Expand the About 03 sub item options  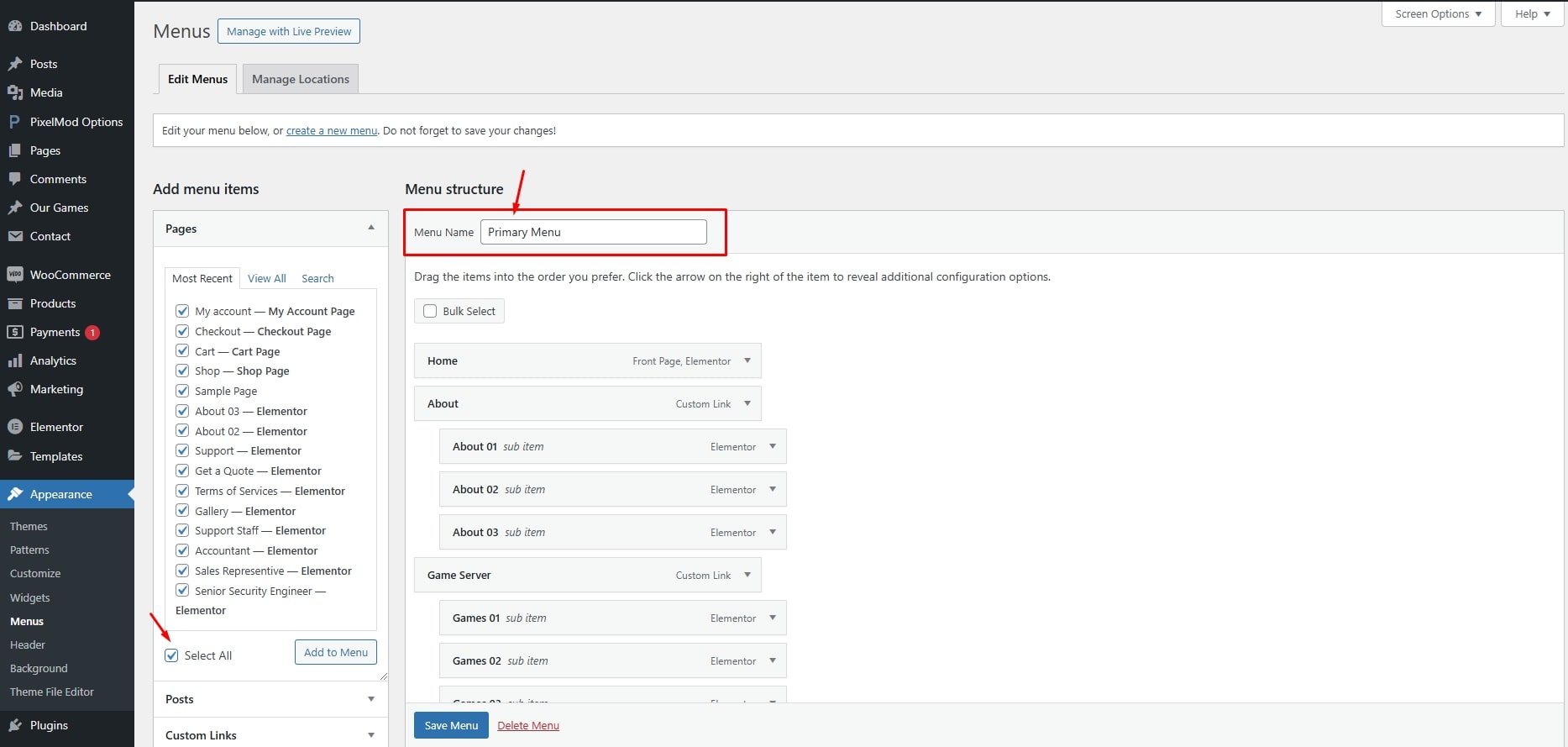coord(773,532)
